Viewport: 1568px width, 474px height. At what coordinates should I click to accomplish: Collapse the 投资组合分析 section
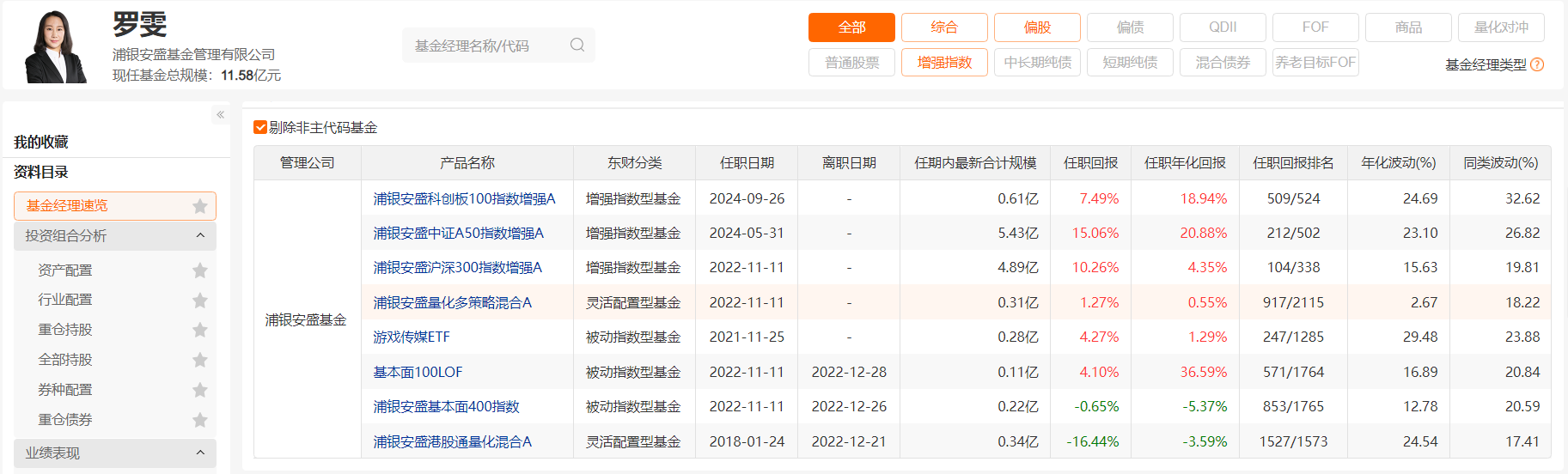pyautogui.click(x=200, y=235)
